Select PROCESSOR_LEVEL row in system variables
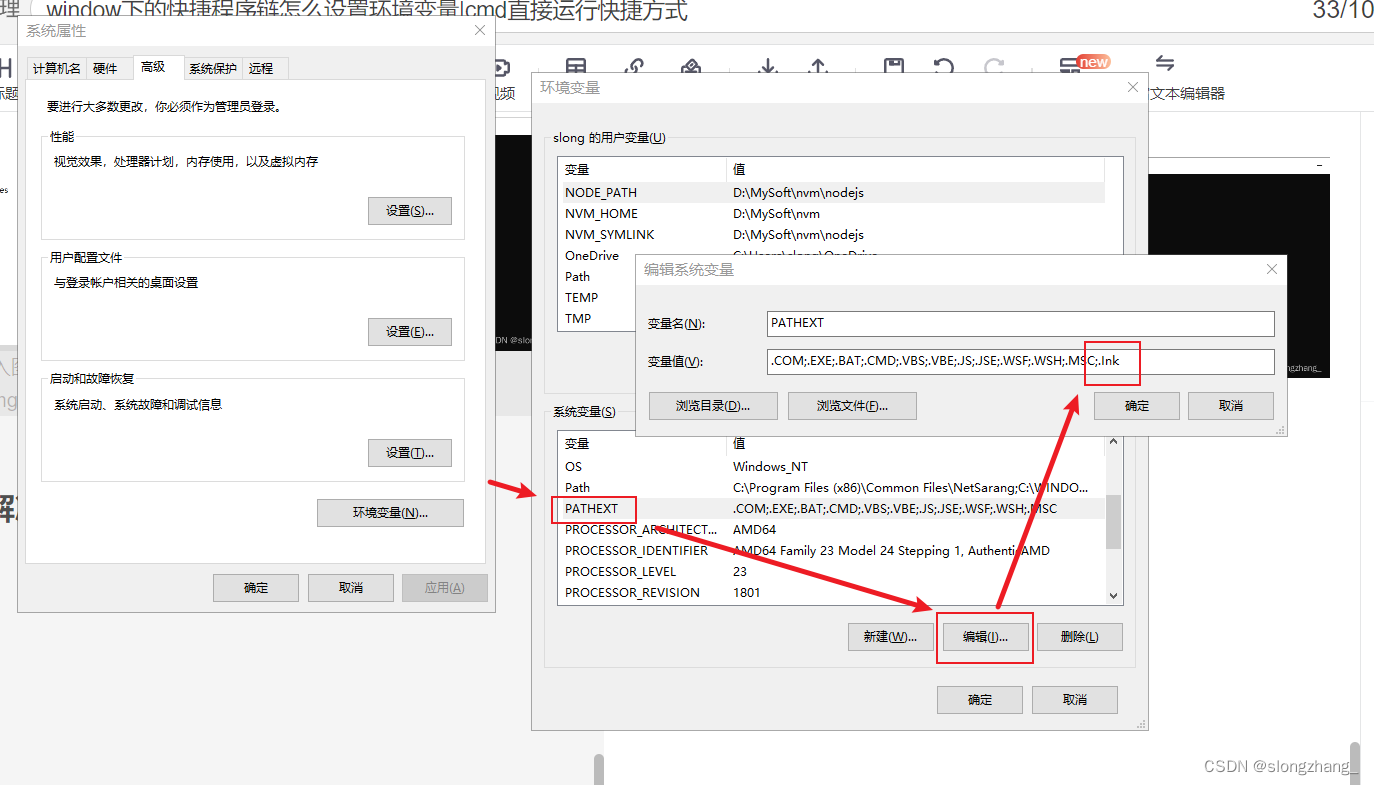Screen dimensions: 1374x785 [833, 572]
